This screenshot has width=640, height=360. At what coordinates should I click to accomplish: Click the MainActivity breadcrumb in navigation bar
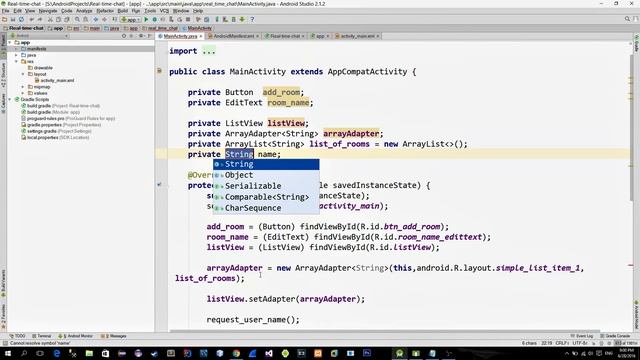coord(197,28)
